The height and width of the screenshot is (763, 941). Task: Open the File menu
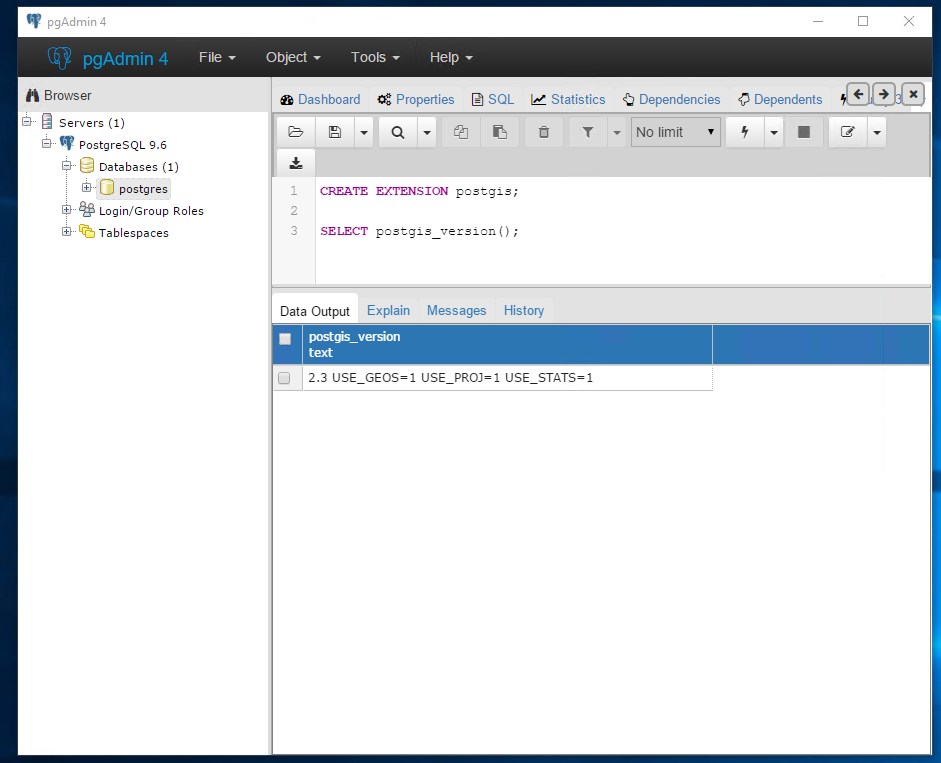217,58
